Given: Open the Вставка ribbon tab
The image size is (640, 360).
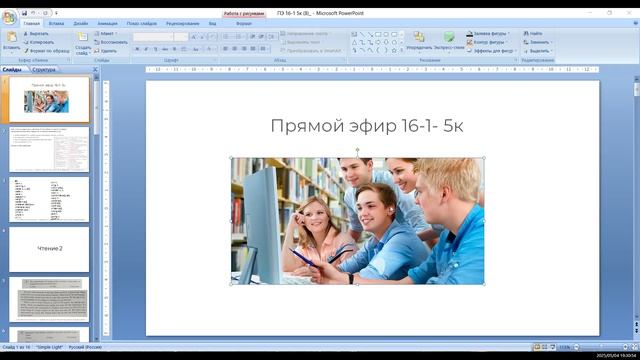Looking at the screenshot, I should coord(56,24).
